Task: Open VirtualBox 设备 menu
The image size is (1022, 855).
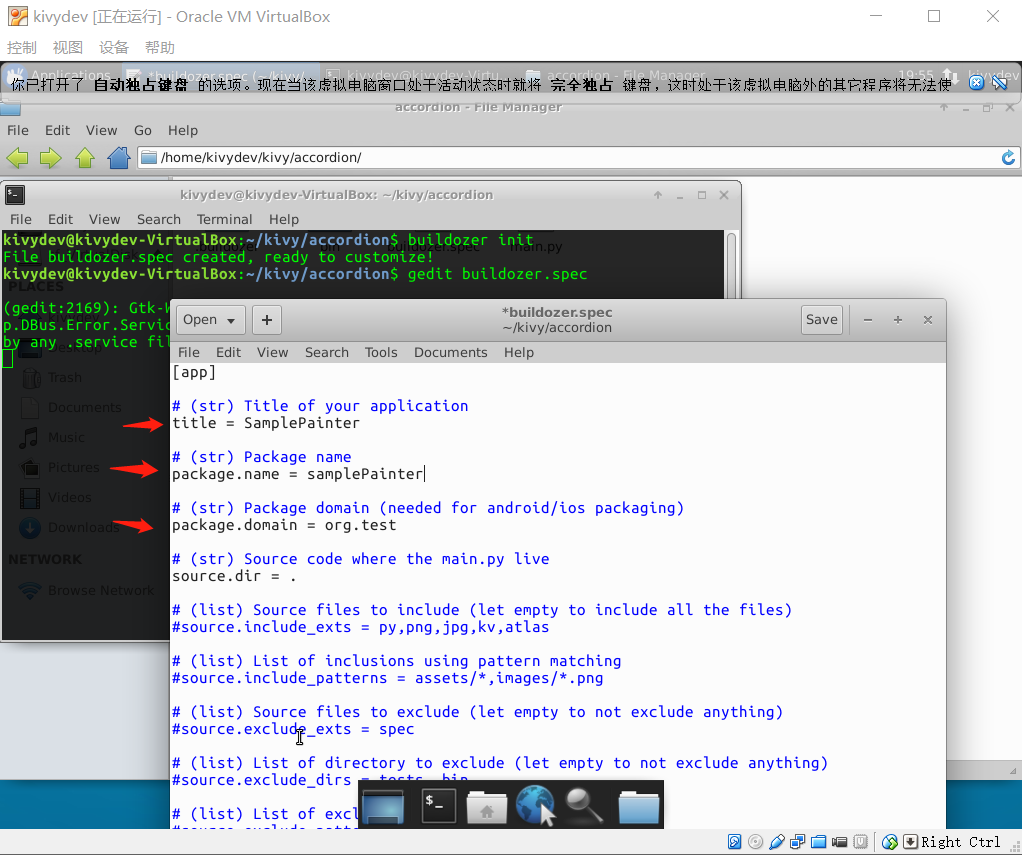Action: tap(114, 48)
